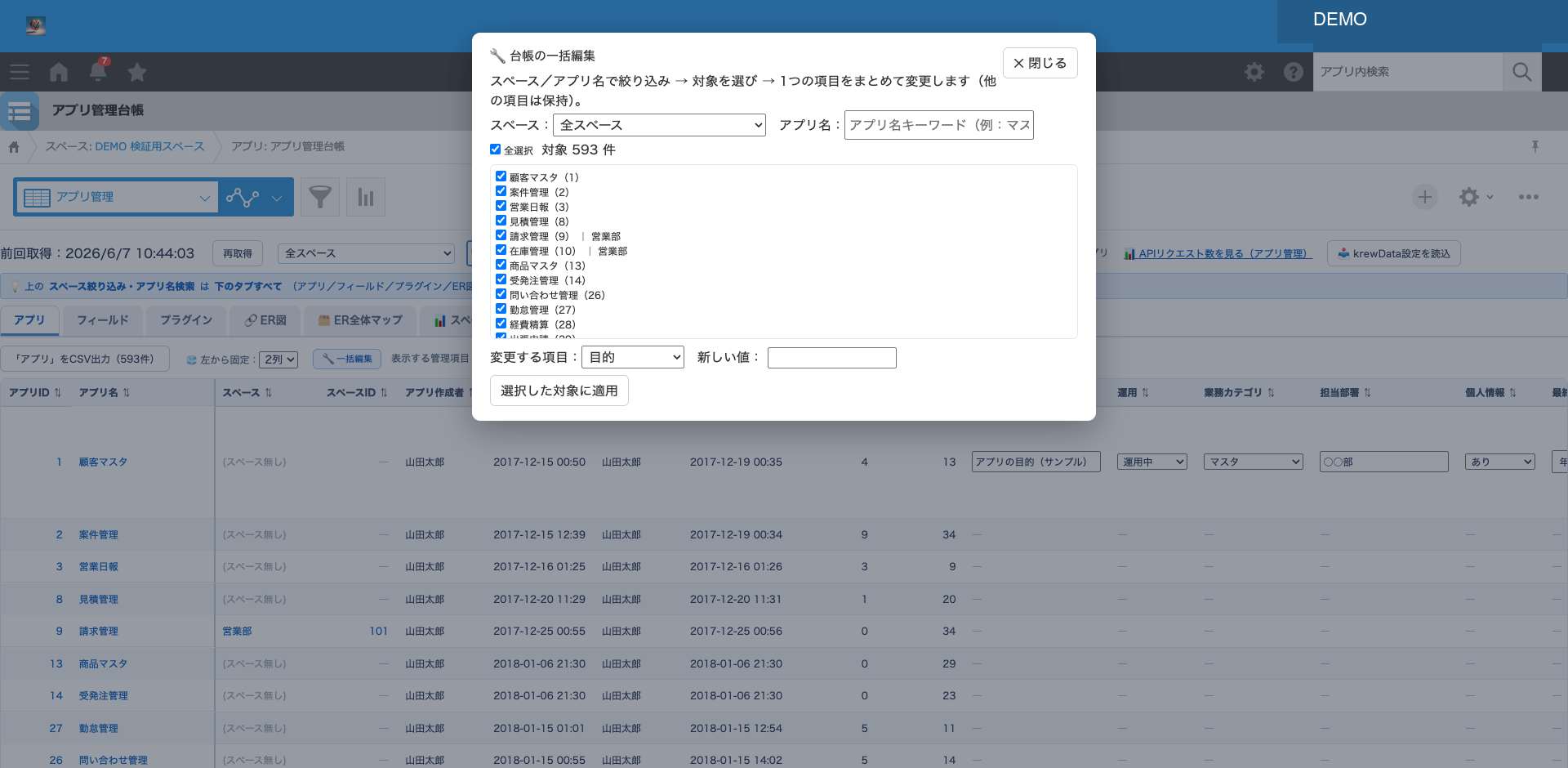This screenshot has width=1568, height=768.
Task: Open the APIリクエスト数を見る link
Action: [1218, 253]
